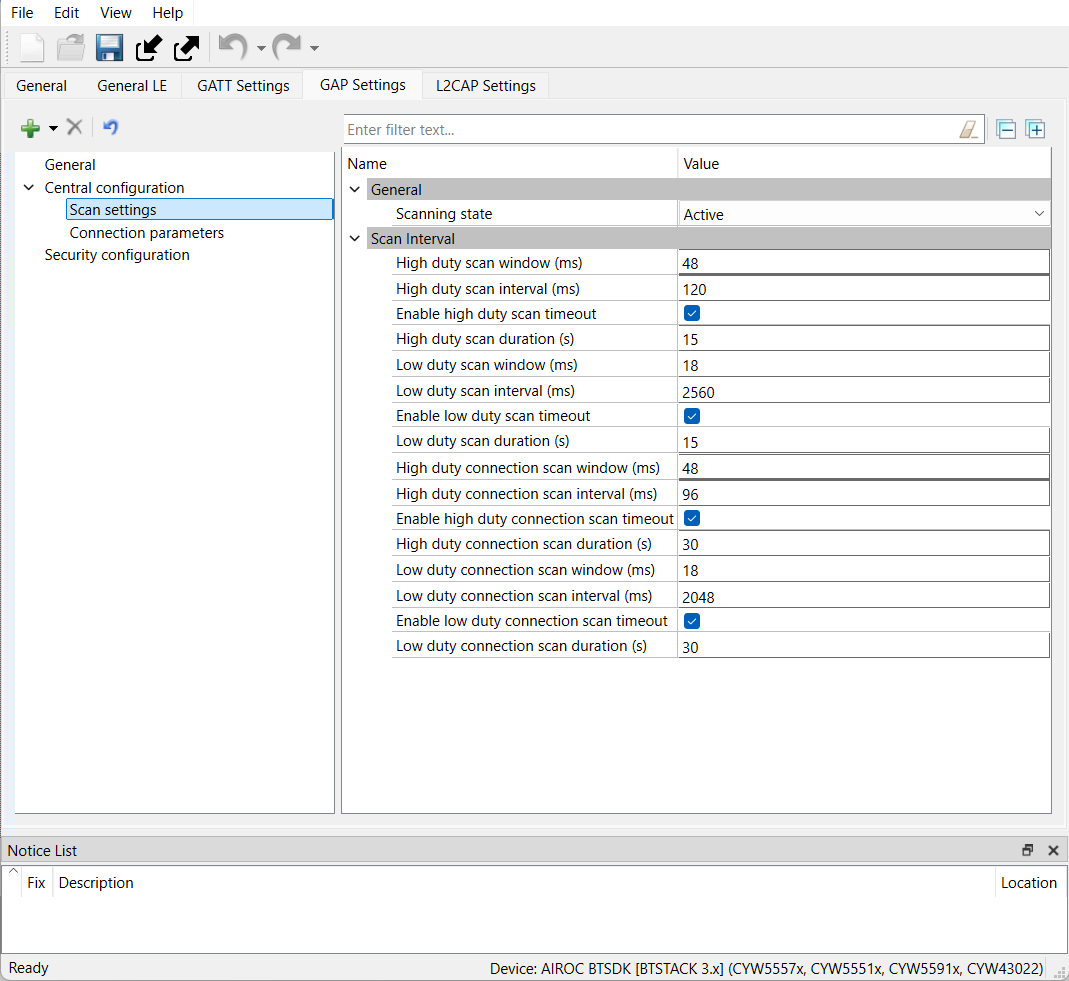This screenshot has height=981, width=1069.
Task: Disable low duty connection scan timeout
Action: 692,621
